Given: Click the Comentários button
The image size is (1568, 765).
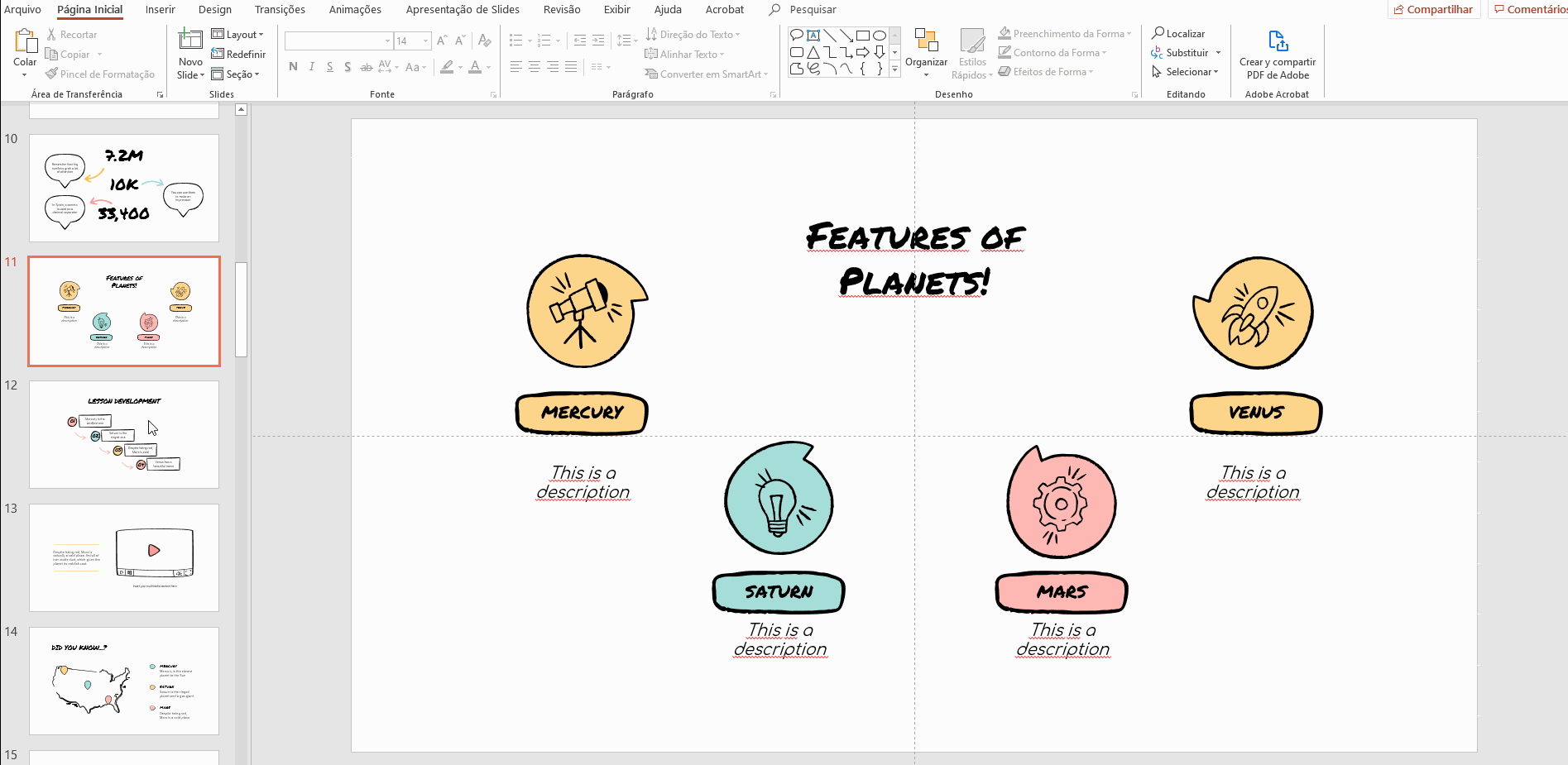Looking at the screenshot, I should pyautogui.click(x=1531, y=10).
